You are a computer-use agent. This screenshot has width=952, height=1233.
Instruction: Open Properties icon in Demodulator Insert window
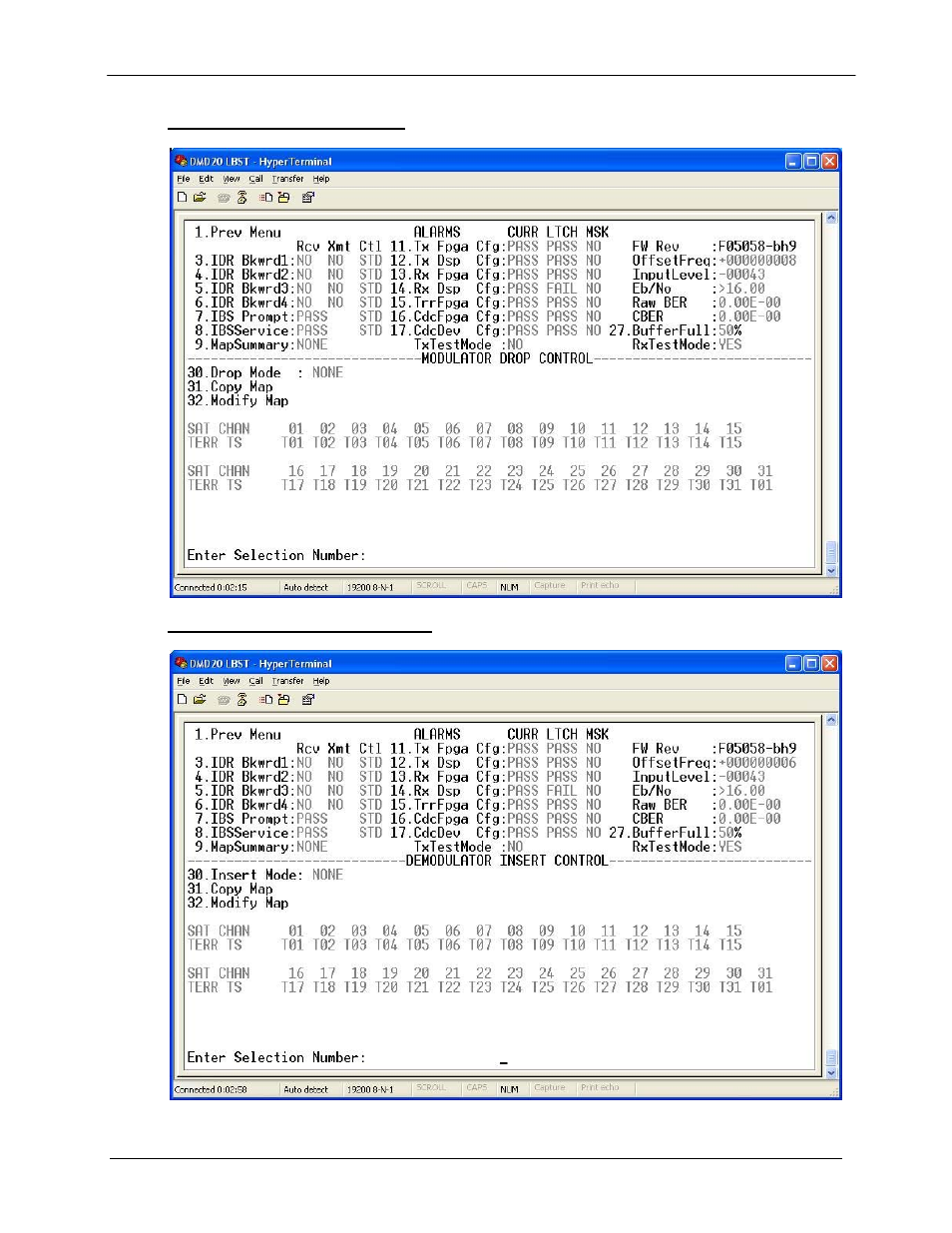[308, 700]
